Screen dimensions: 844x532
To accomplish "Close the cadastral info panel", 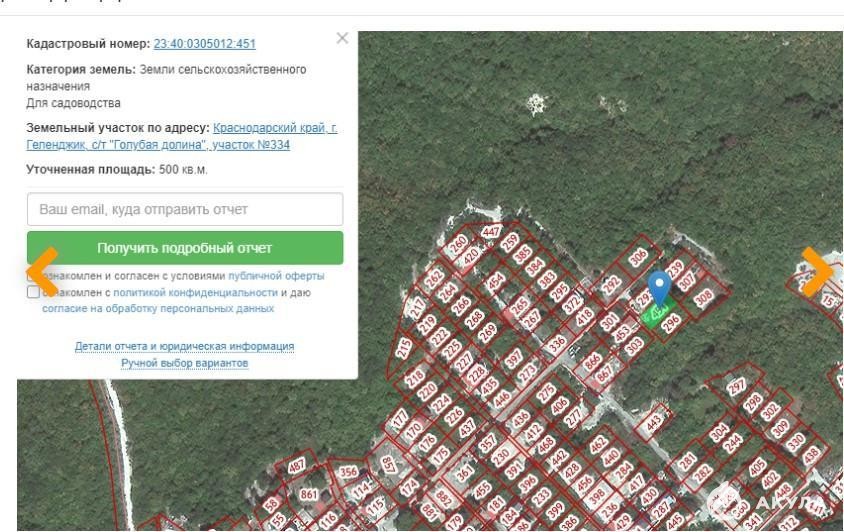I will 342,38.
